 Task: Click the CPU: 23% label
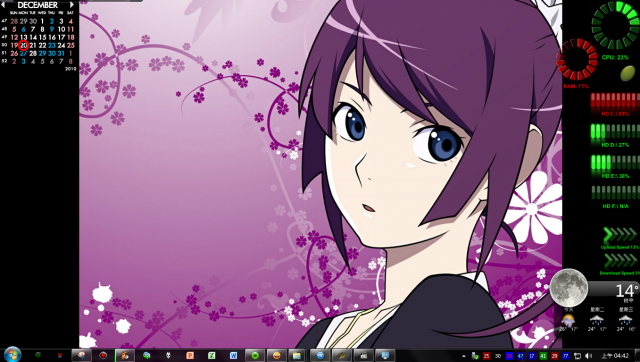click(615, 58)
